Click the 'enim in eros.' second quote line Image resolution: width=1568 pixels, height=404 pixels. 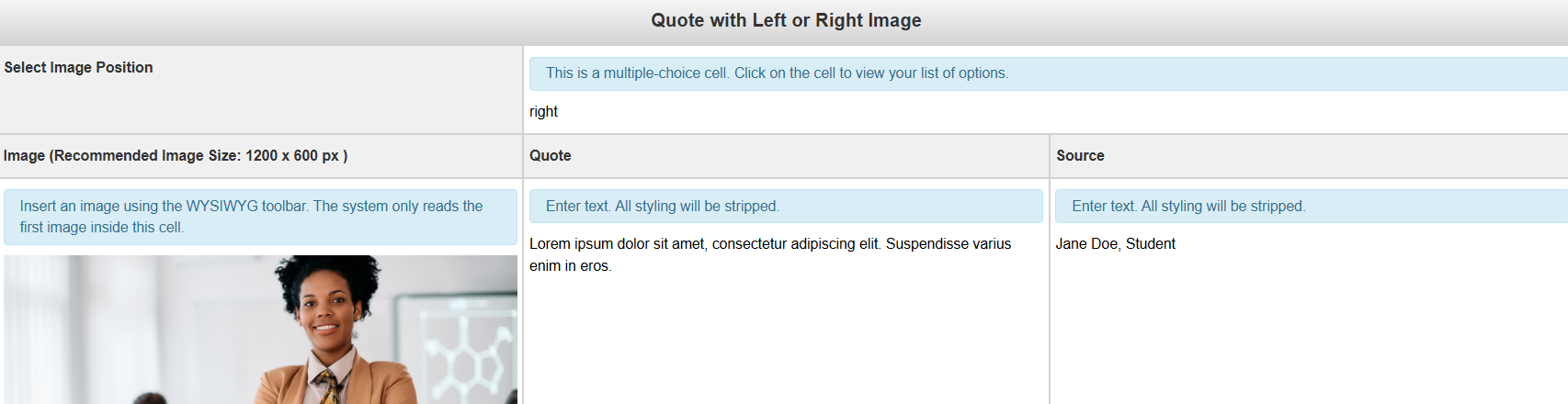(x=570, y=266)
